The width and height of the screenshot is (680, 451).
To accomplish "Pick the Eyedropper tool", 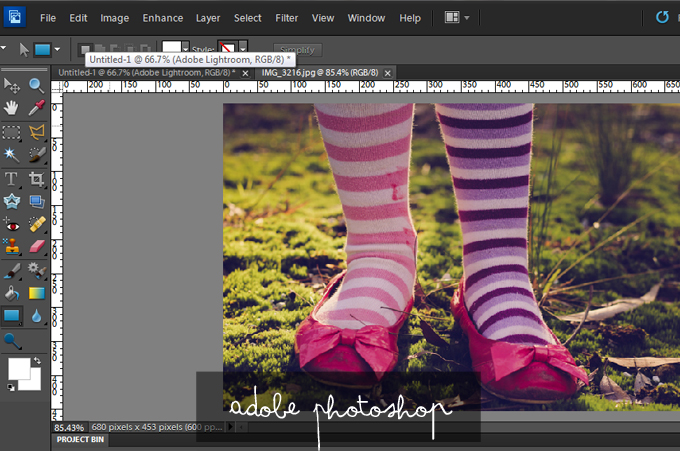I will tap(36, 108).
